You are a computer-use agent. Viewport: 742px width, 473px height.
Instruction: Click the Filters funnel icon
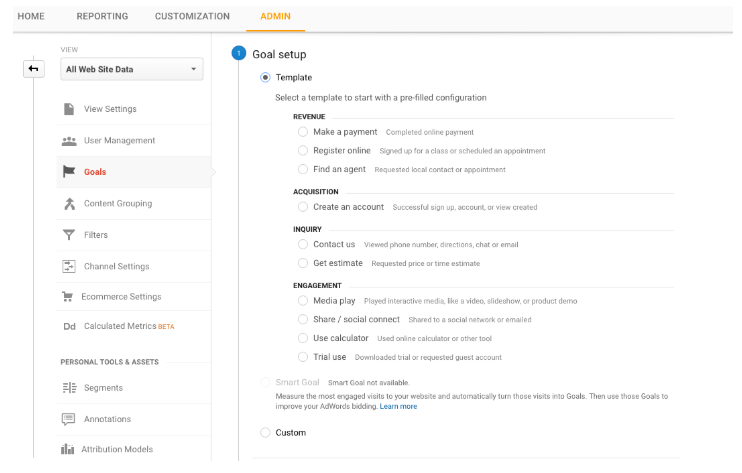pos(69,235)
